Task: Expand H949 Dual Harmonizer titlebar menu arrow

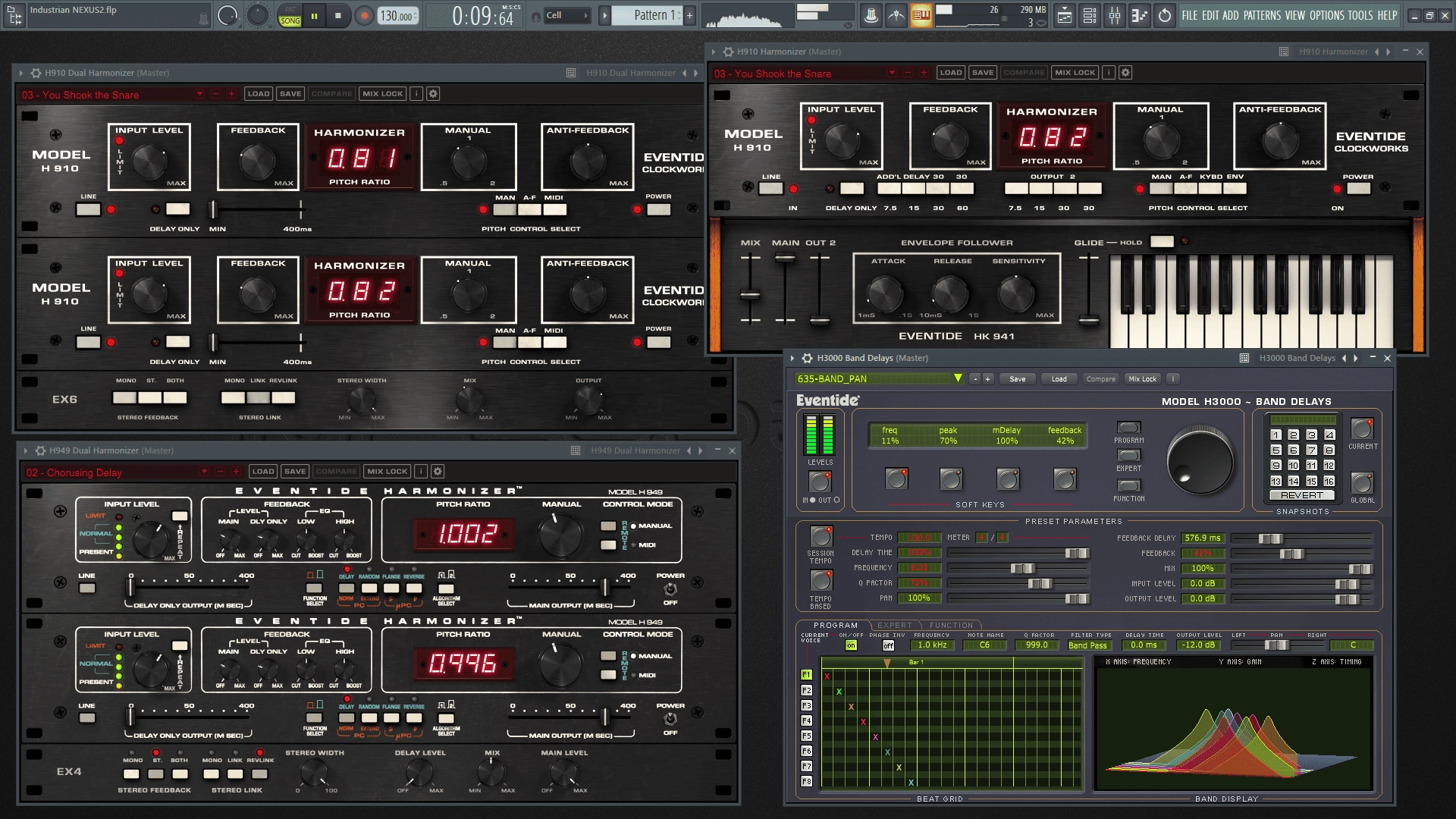Action: coord(26,450)
